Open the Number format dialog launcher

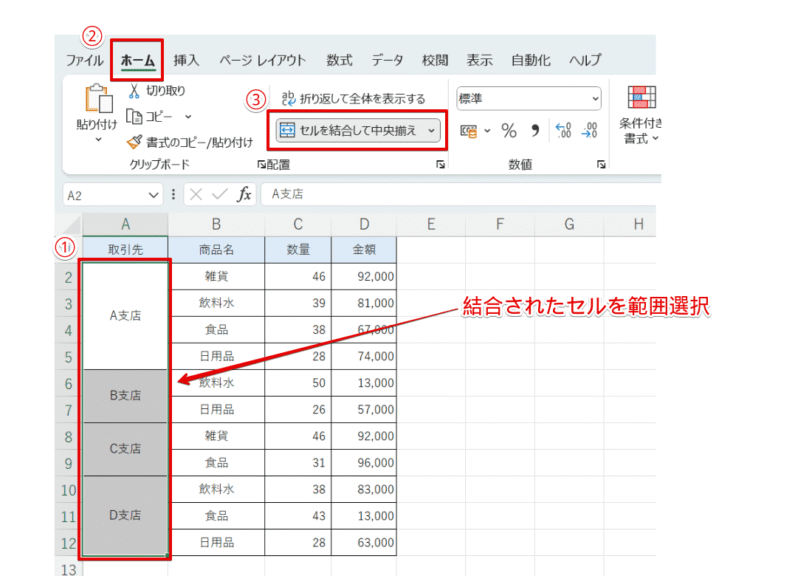point(601,165)
